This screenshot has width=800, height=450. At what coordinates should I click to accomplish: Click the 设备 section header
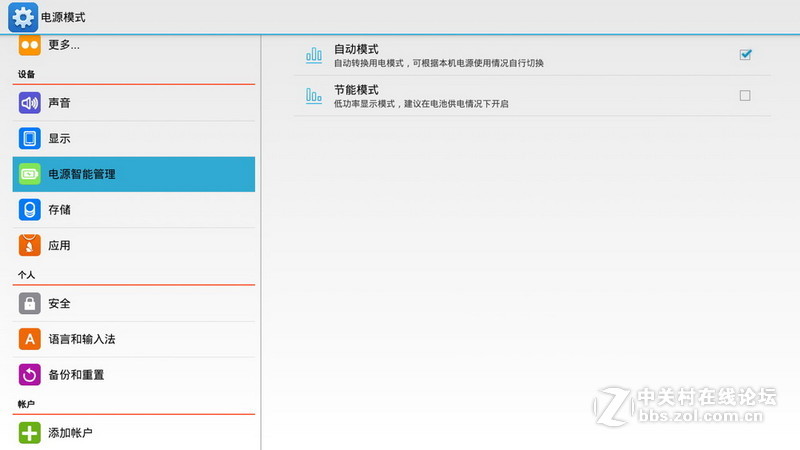27,74
